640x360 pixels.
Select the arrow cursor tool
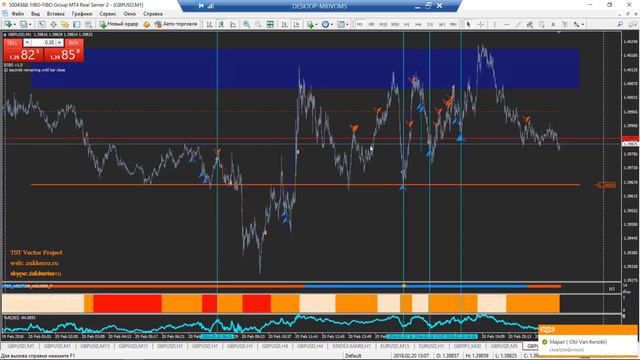coord(469,24)
